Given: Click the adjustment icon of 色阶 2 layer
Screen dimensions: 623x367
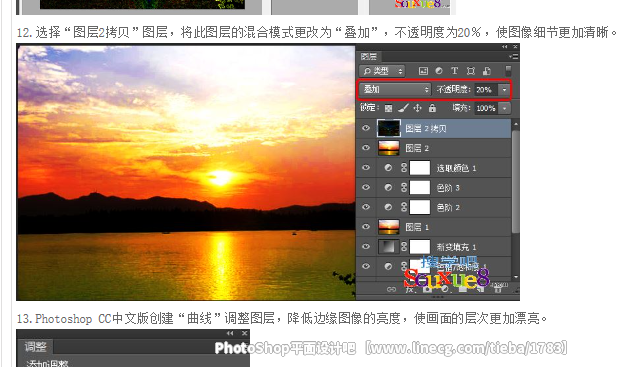Looking at the screenshot, I should pos(388,207).
